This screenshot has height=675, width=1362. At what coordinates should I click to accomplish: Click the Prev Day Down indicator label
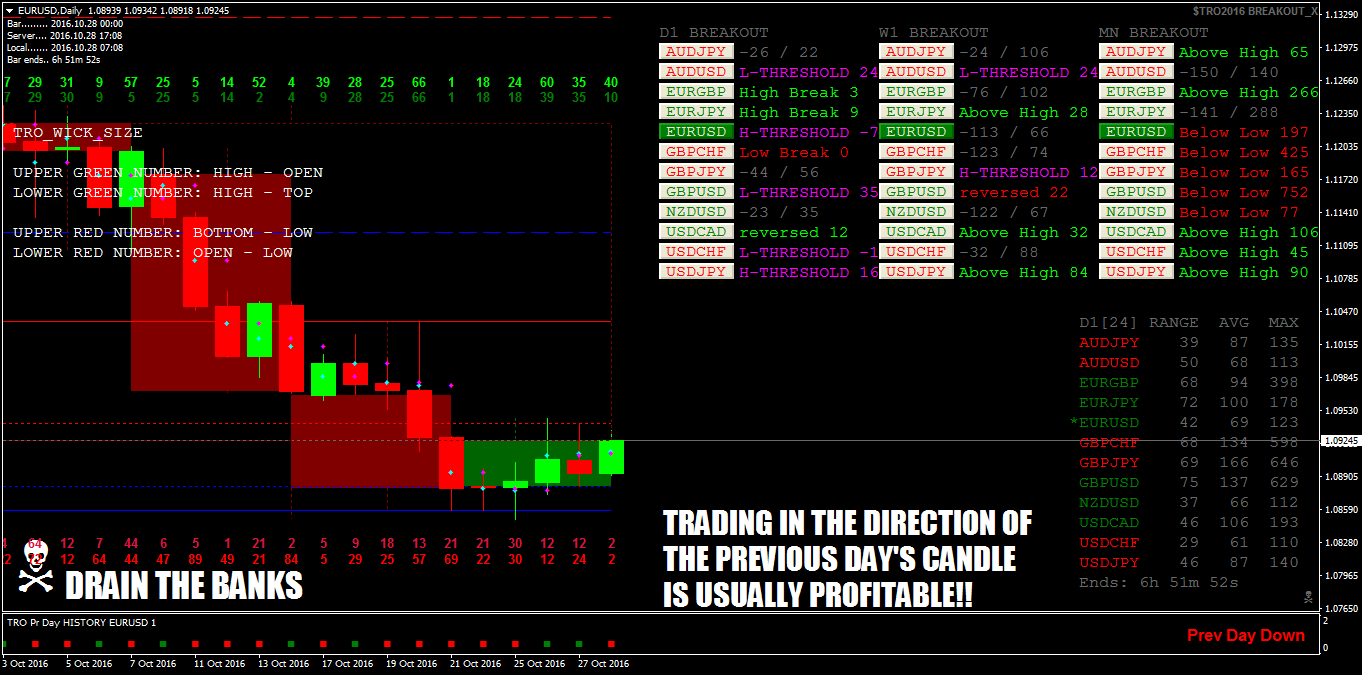(1245, 634)
